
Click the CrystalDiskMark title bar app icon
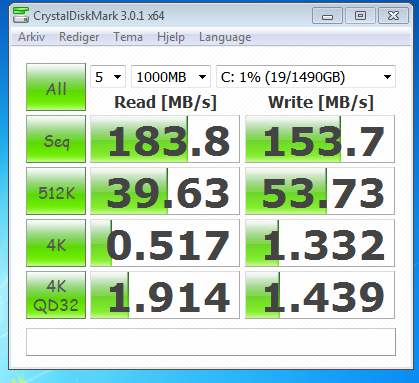[21, 15]
